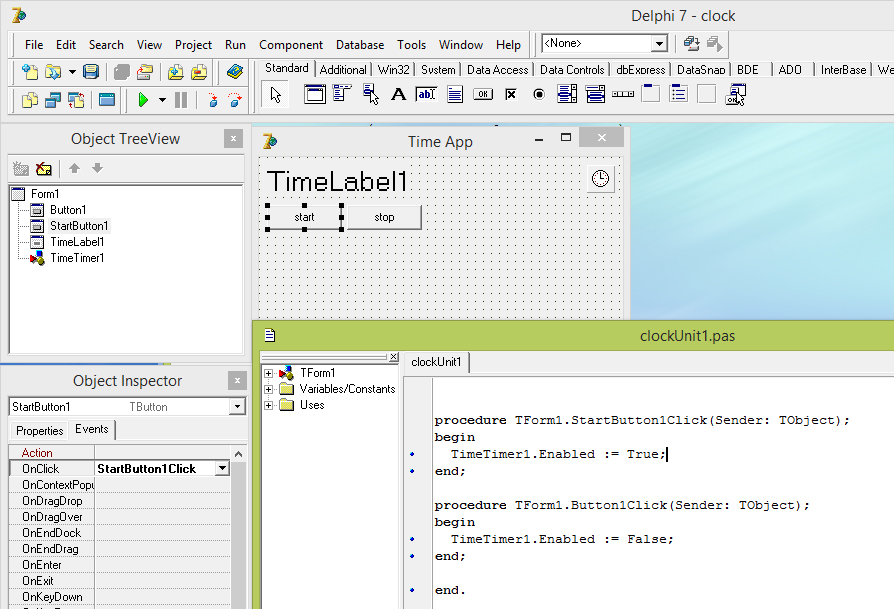This screenshot has width=894, height=609.
Task: Open the File menu
Action: pos(34,44)
